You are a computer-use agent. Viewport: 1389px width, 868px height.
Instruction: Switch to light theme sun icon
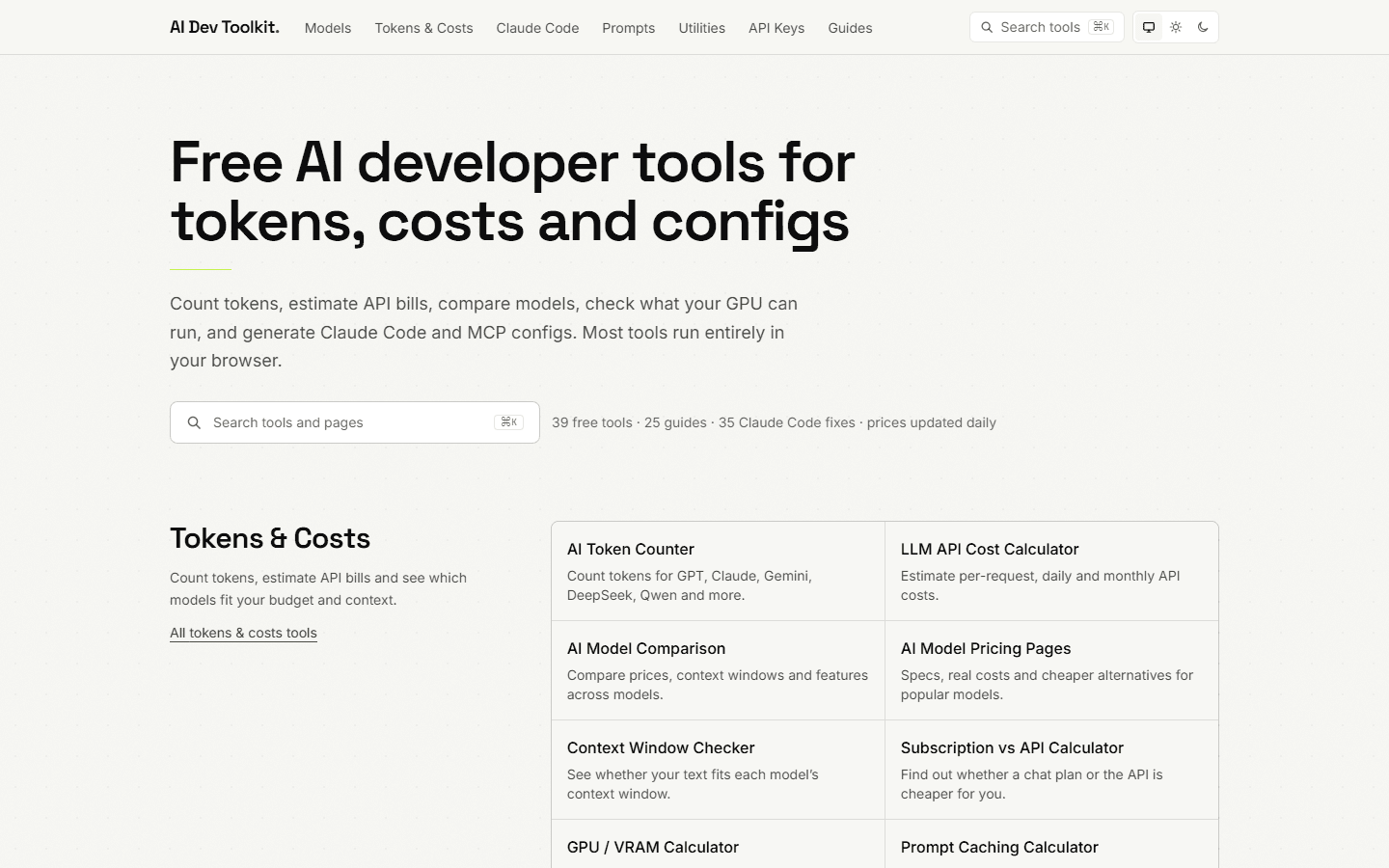pos(1176,27)
